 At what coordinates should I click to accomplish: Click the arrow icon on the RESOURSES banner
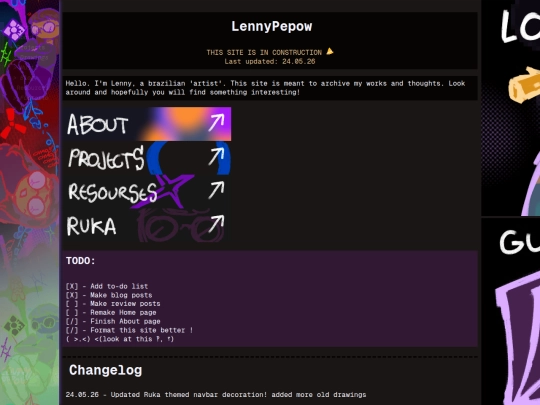[216, 190]
